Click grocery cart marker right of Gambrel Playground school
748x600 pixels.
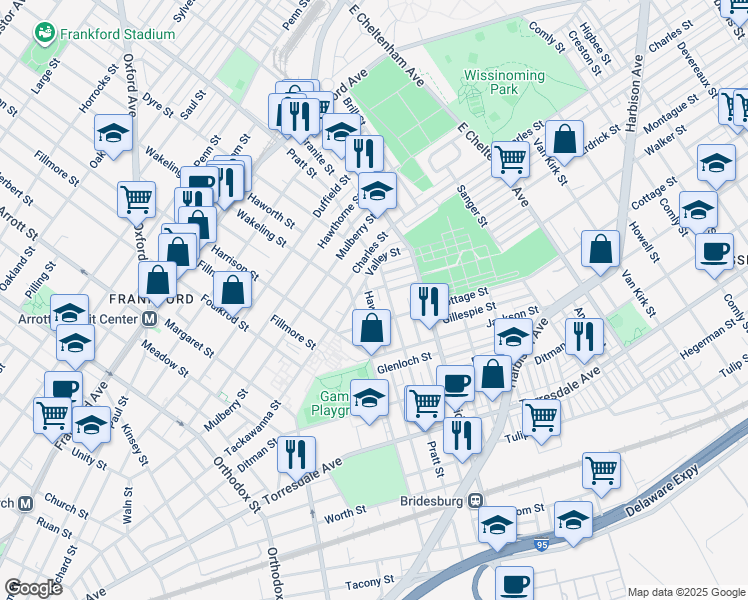(x=426, y=406)
